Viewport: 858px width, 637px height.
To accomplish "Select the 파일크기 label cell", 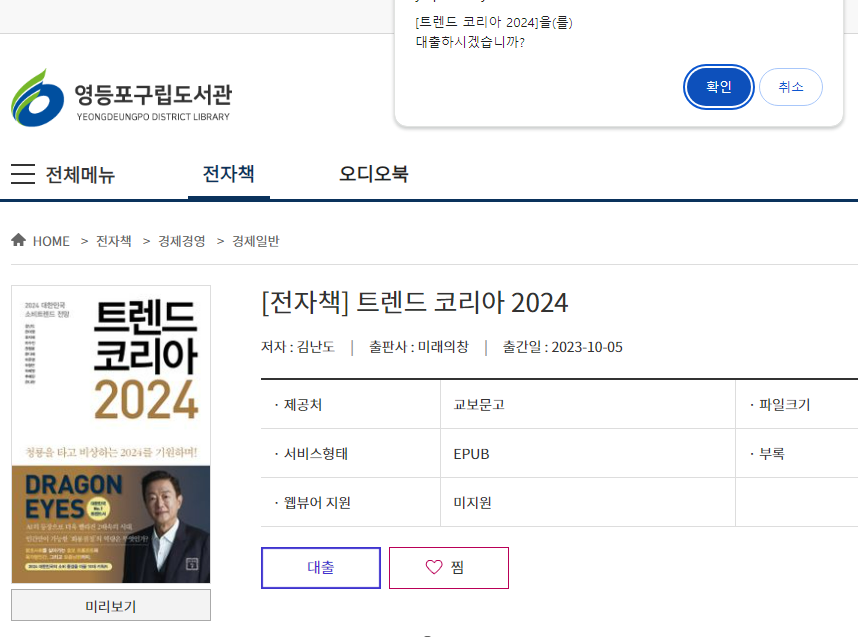I will tap(797, 404).
